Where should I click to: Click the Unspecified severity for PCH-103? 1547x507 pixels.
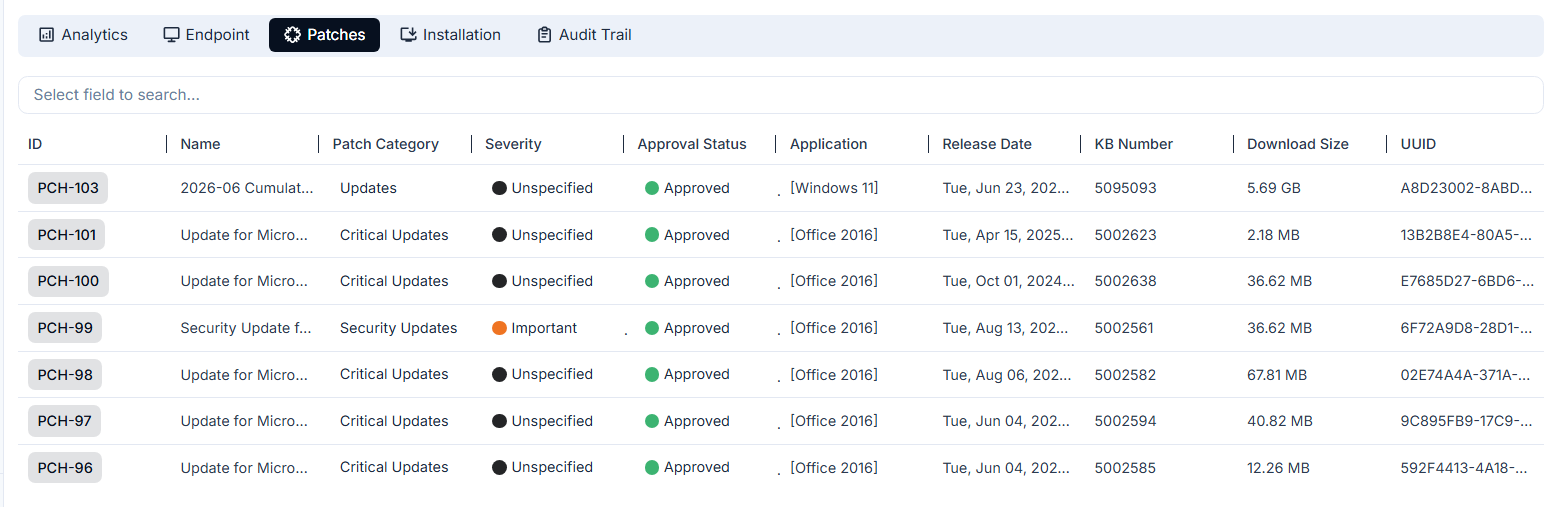(543, 188)
